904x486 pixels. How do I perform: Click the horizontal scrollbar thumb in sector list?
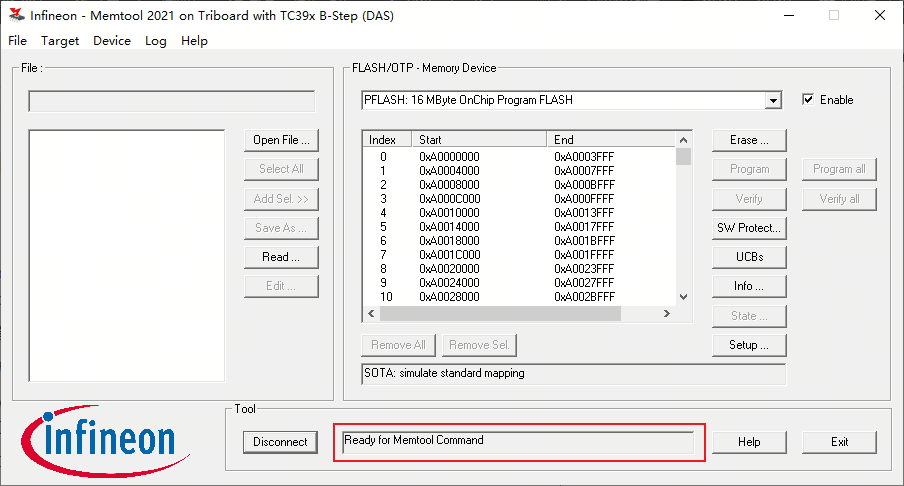click(x=500, y=314)
